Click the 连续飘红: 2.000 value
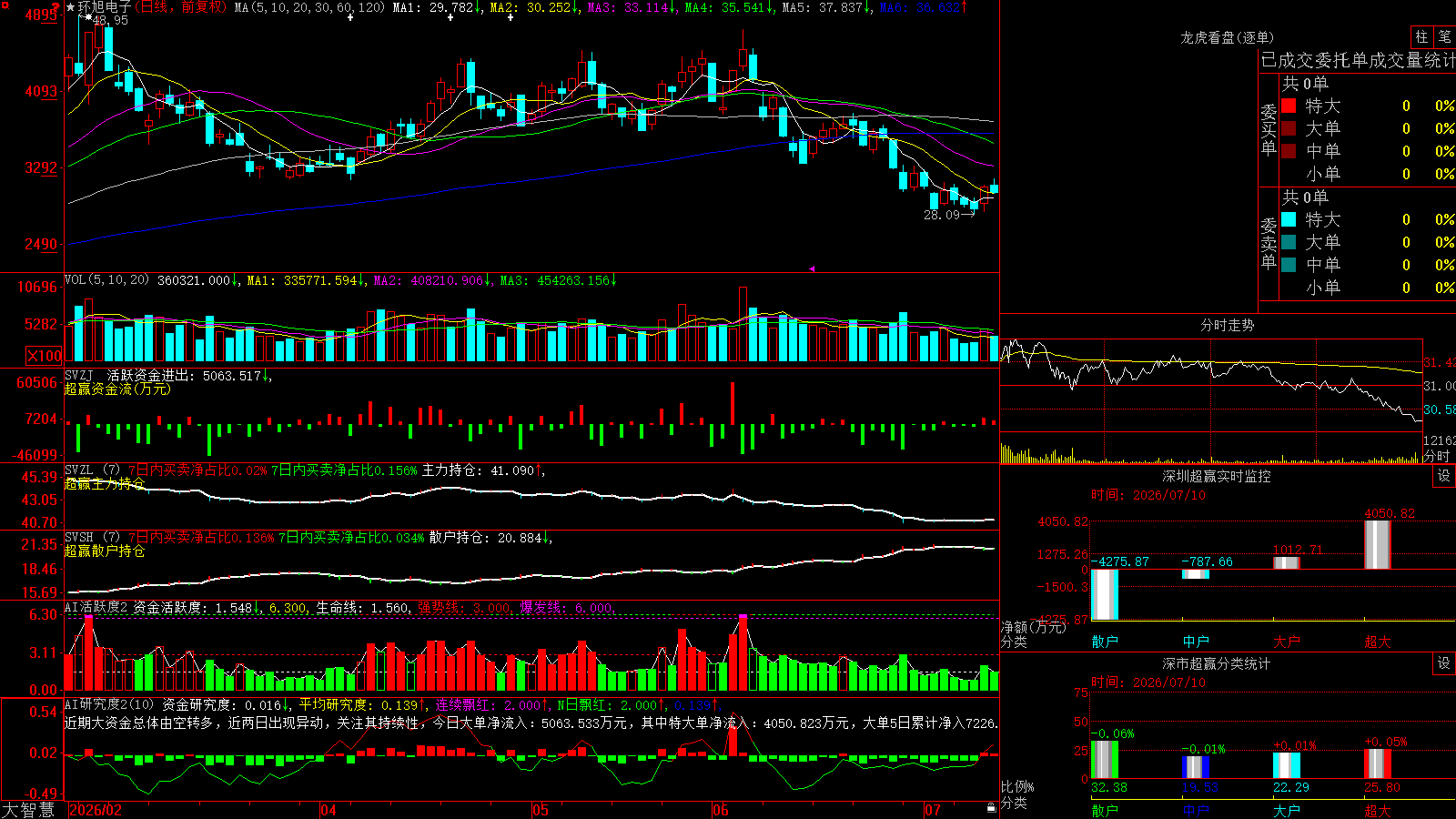 [x=491, y=704]
